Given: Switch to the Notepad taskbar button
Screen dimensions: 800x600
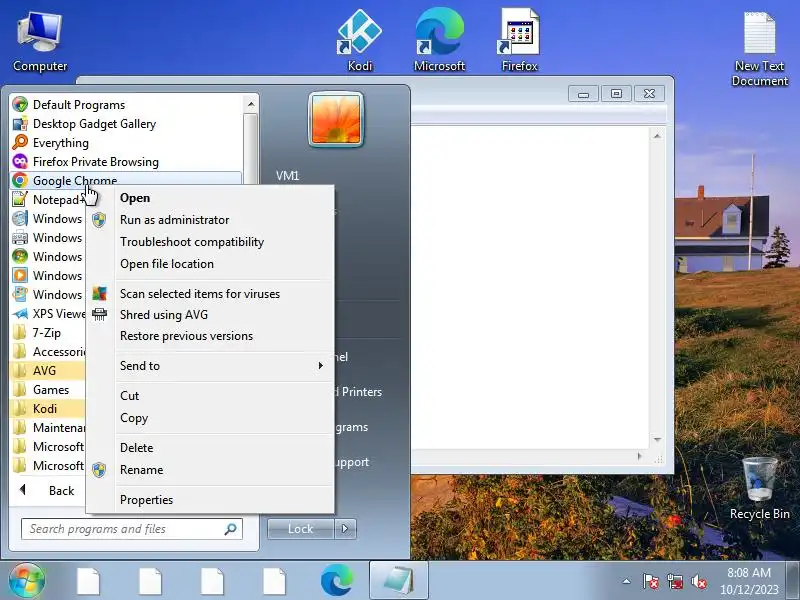Looking at the screenshot, I should [398, 581].
